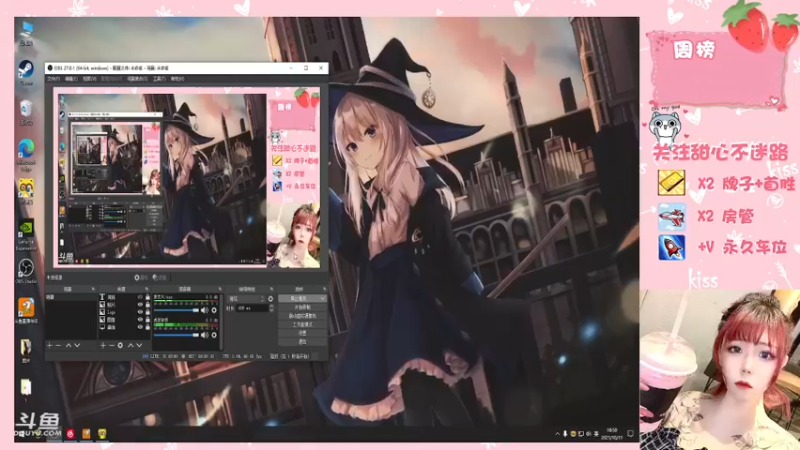Open the Scene Collection menu in OBS

(137, 79)
